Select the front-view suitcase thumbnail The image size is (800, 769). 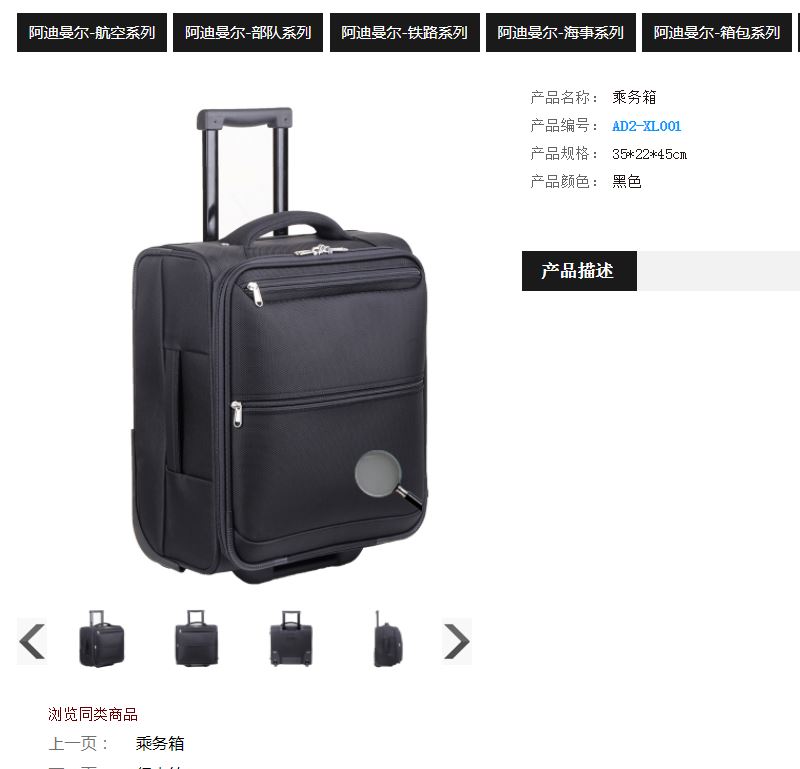coord(196,639)
